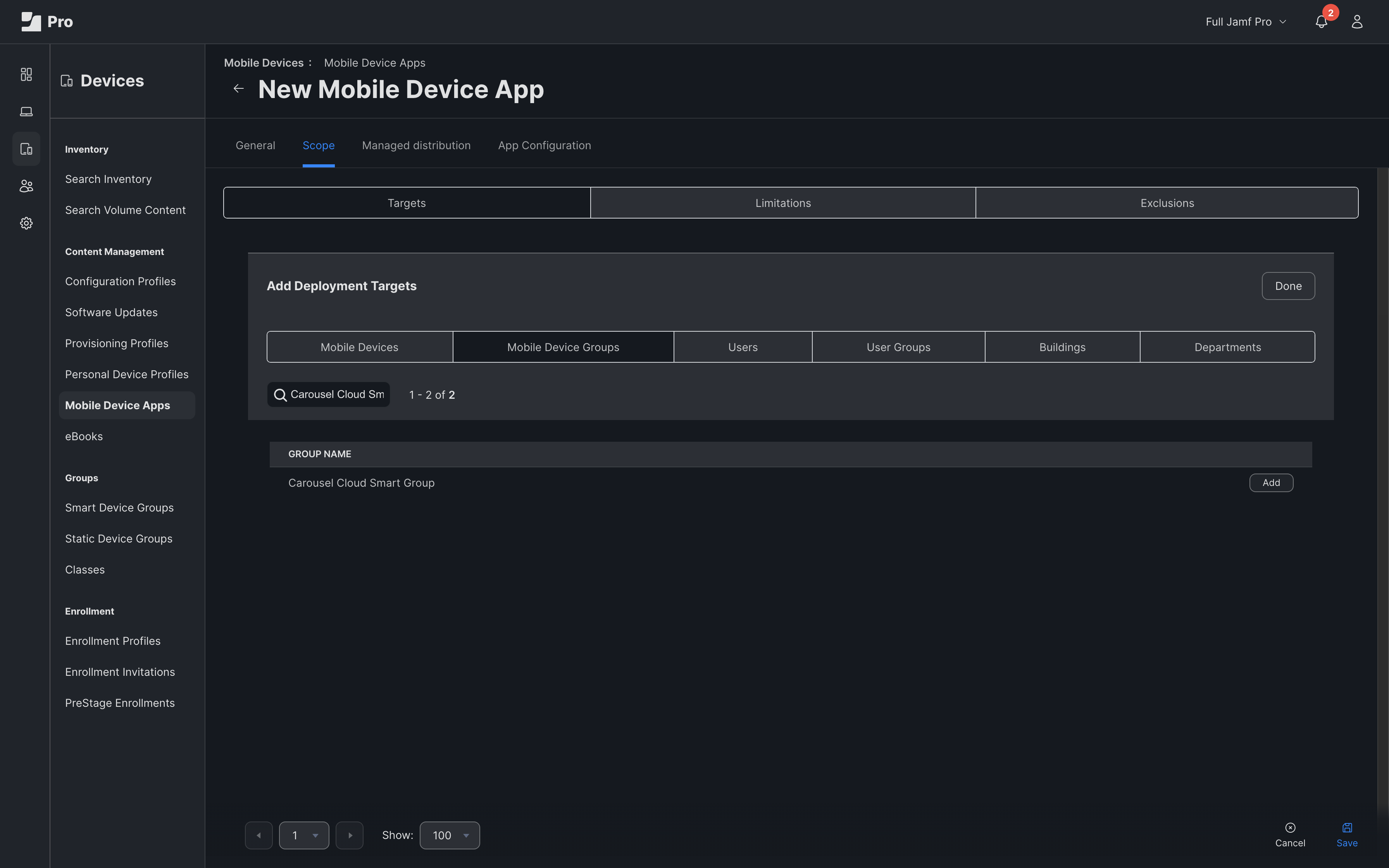This screenshot has width=1389, height=868.
Task: Click the search magnifier icon
Action: (280, 395)
